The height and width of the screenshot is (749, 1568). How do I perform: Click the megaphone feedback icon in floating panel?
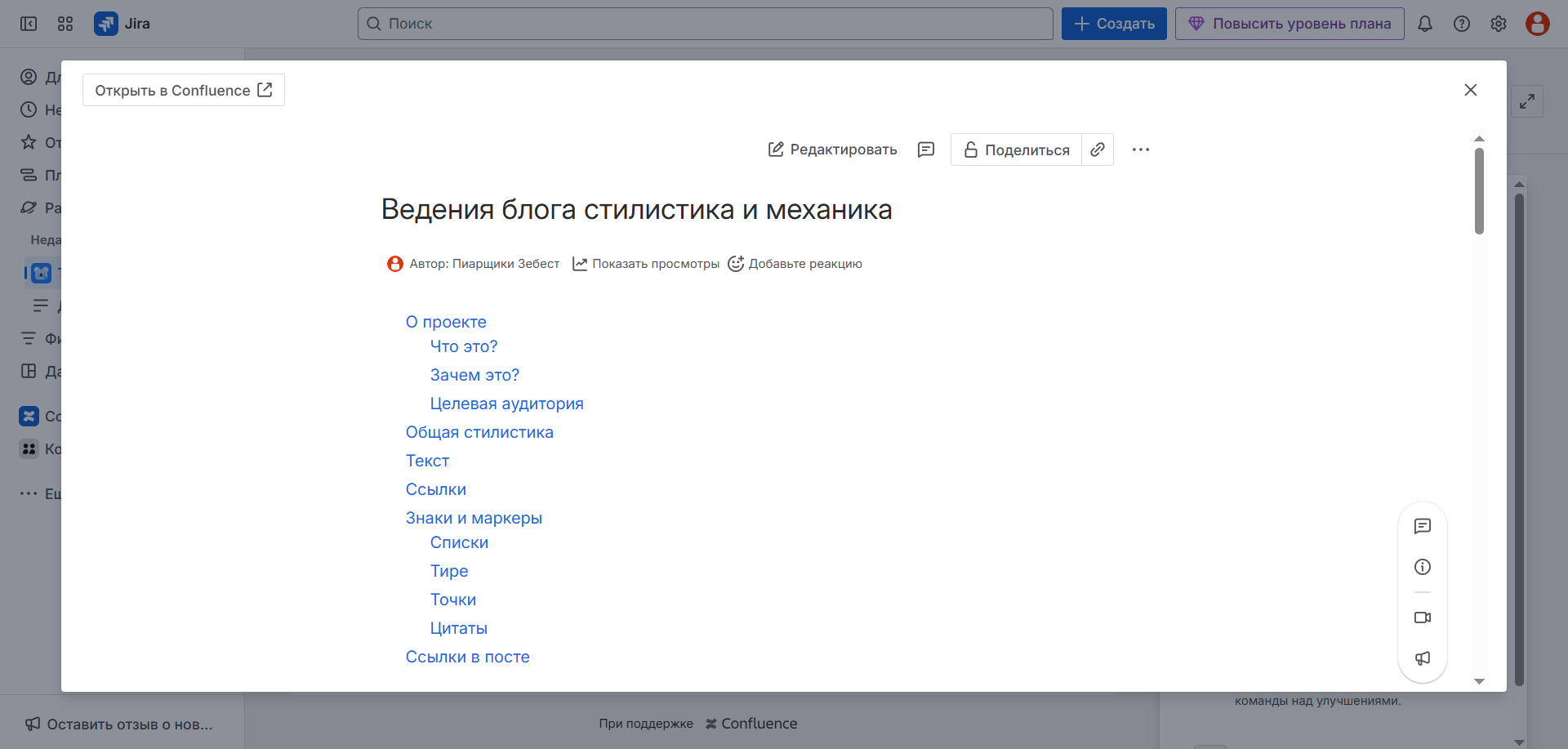(x=1423, y=658)
